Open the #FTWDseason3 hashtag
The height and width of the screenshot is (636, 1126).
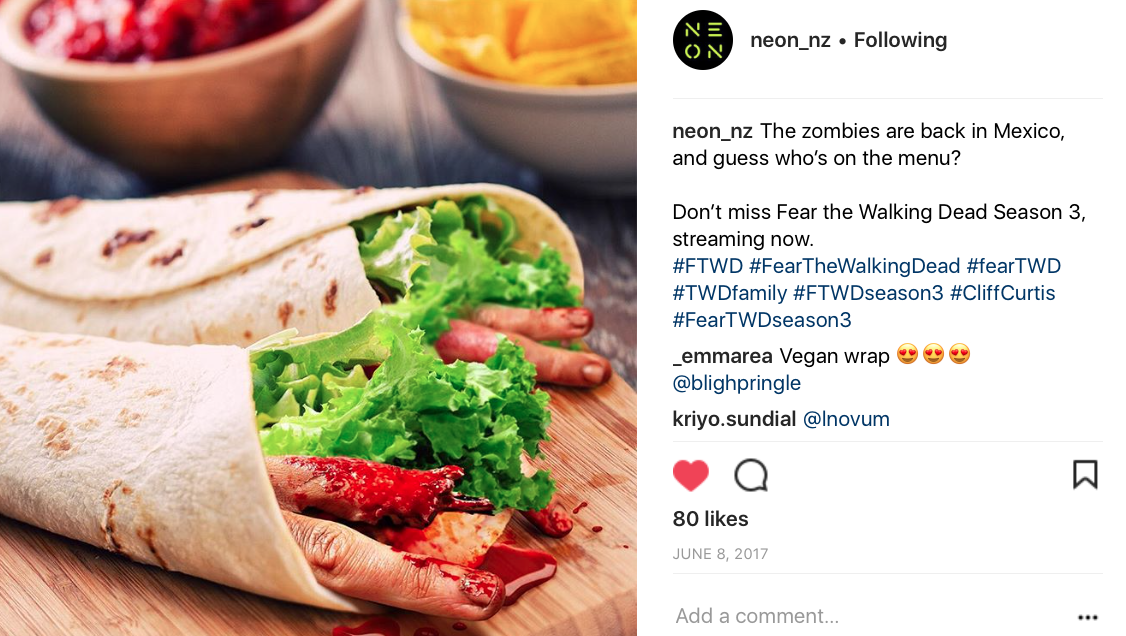tap(868, 293)
